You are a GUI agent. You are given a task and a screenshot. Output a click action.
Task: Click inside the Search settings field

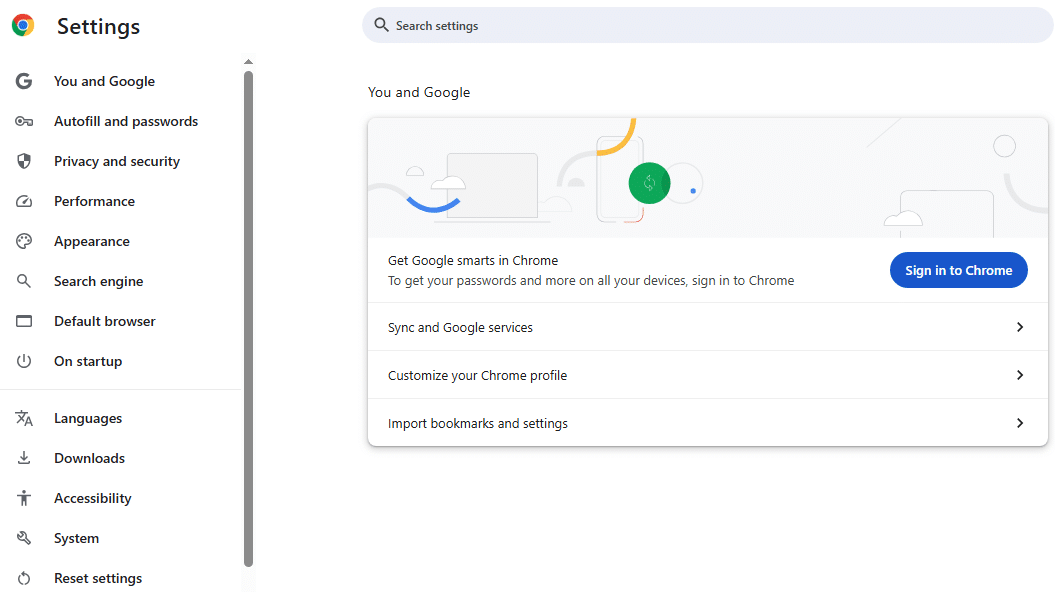pos(707,25)
